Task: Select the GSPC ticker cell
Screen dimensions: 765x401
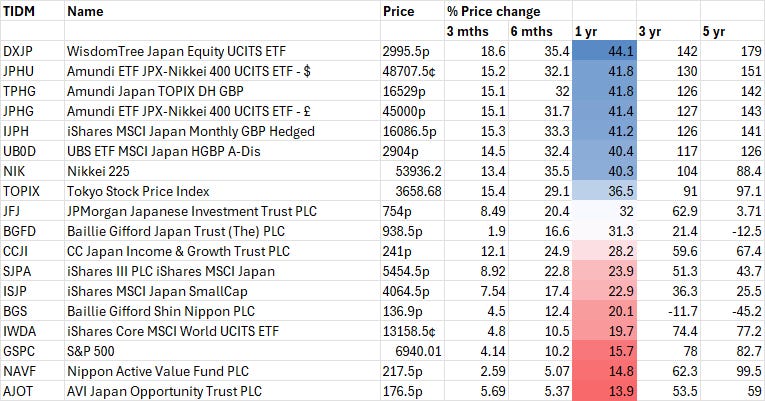Action: [x=20, y=342]
